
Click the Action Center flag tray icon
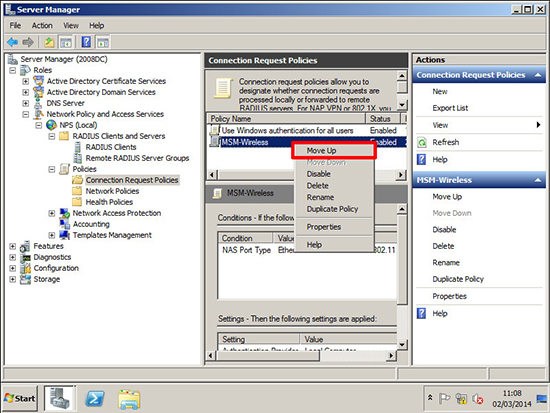click(444, 399)
